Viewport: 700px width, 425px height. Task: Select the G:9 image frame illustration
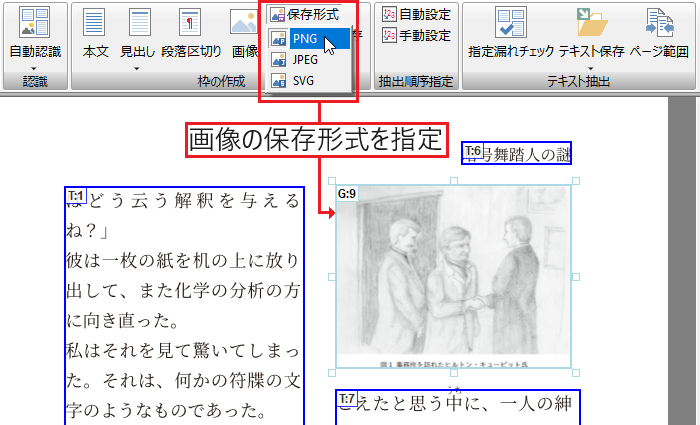pyautogui.click(x=453, y=277)
